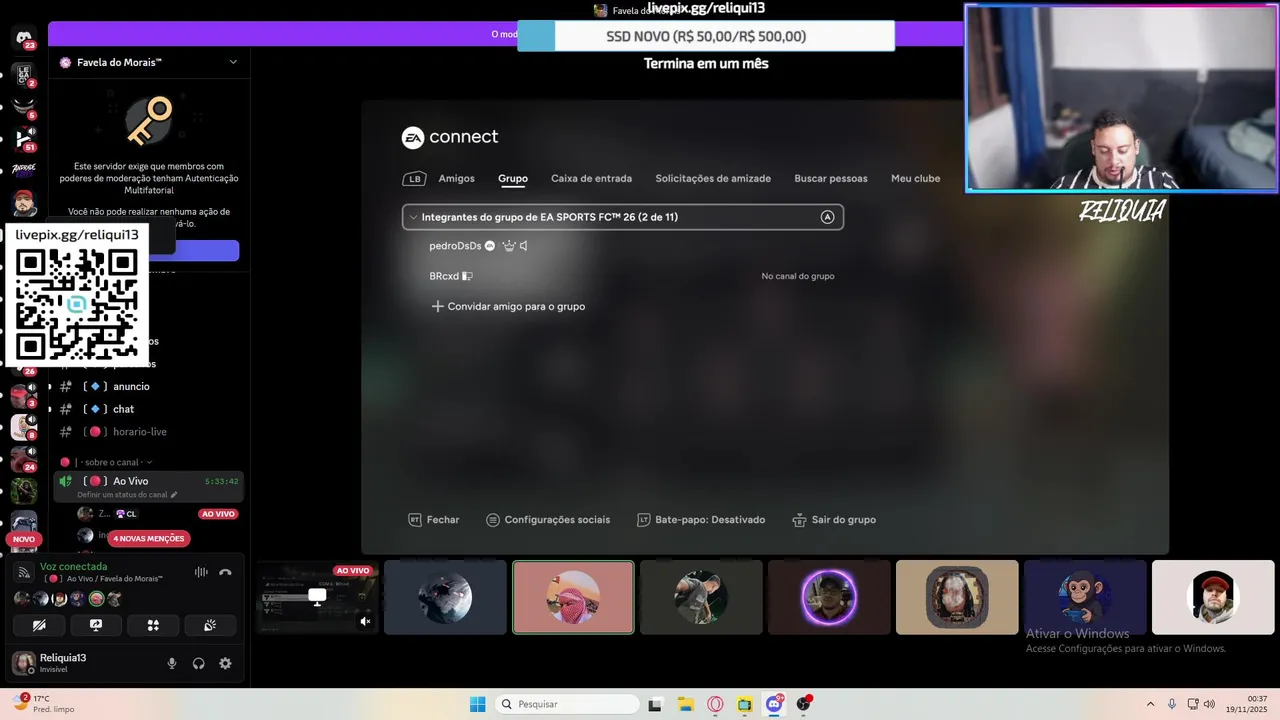Open OBS Studio taskbar icon
This screenshot has height=720, width=1280.
804,704
